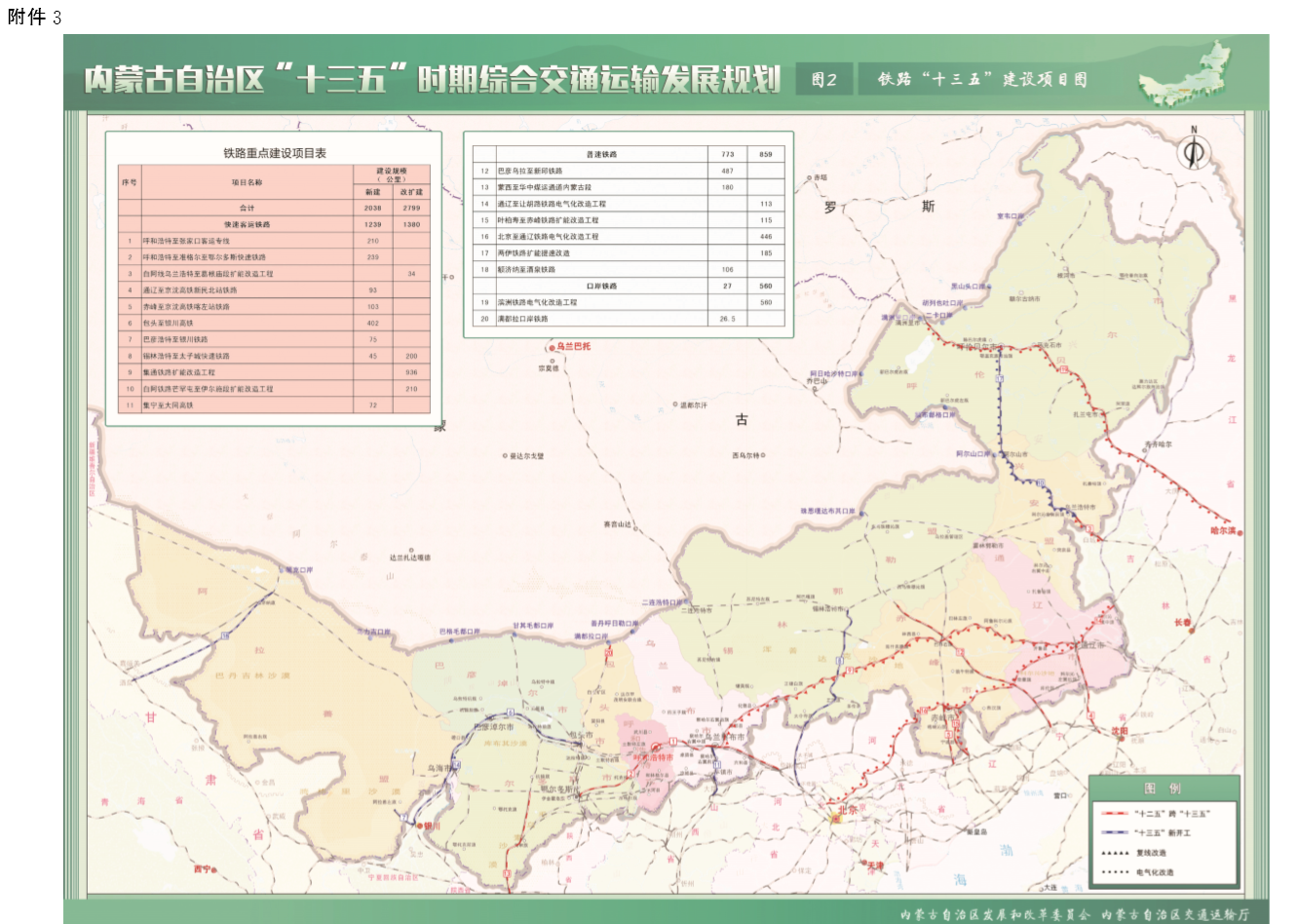Click the Inner Mongolia 3D map emblem in header
The height and width of the screenshot is (924, 1298).
click(1185, 74)
